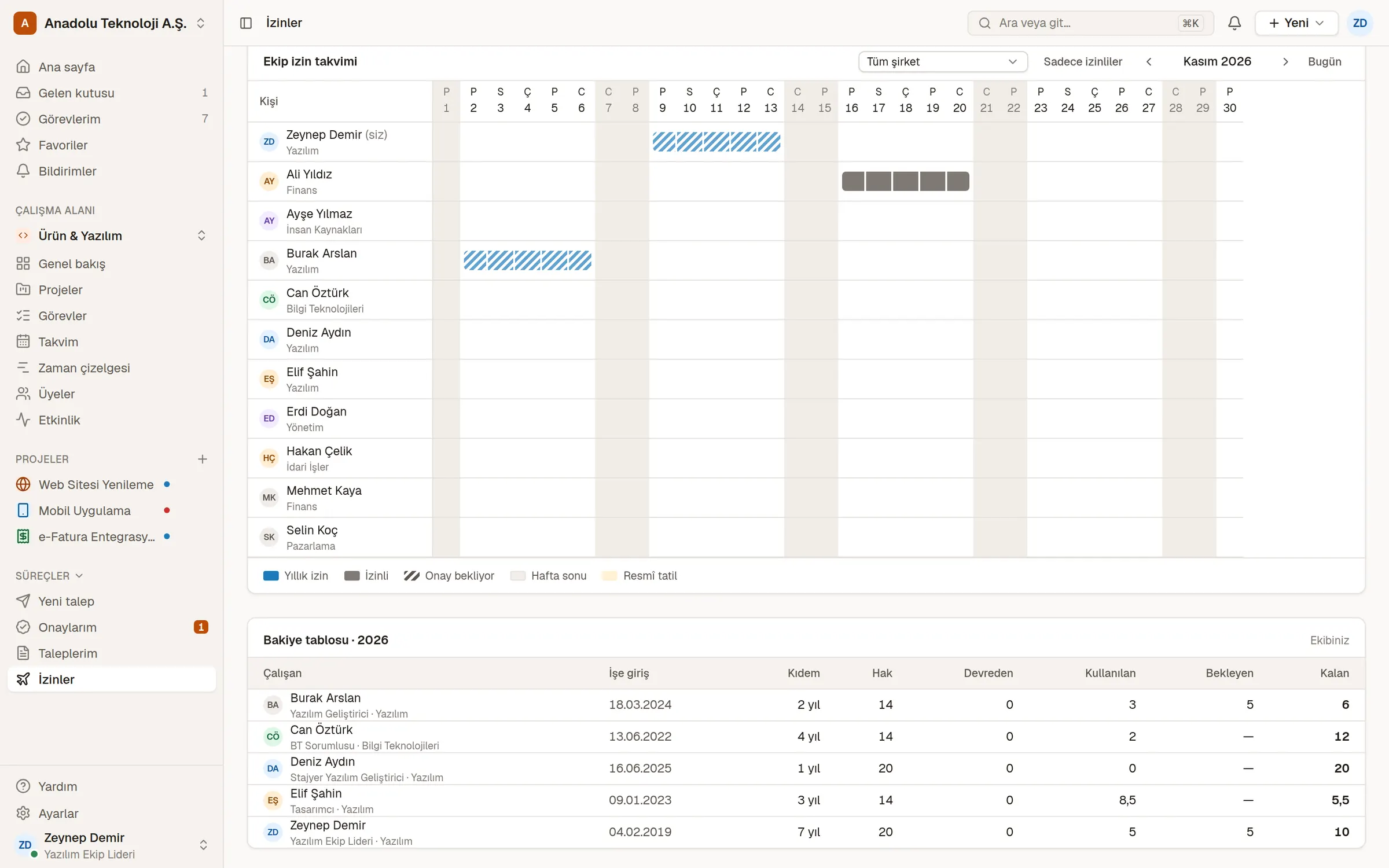Open Onaylarım approvals
This screenshot has height=868, width=1389.
point(112,627)
